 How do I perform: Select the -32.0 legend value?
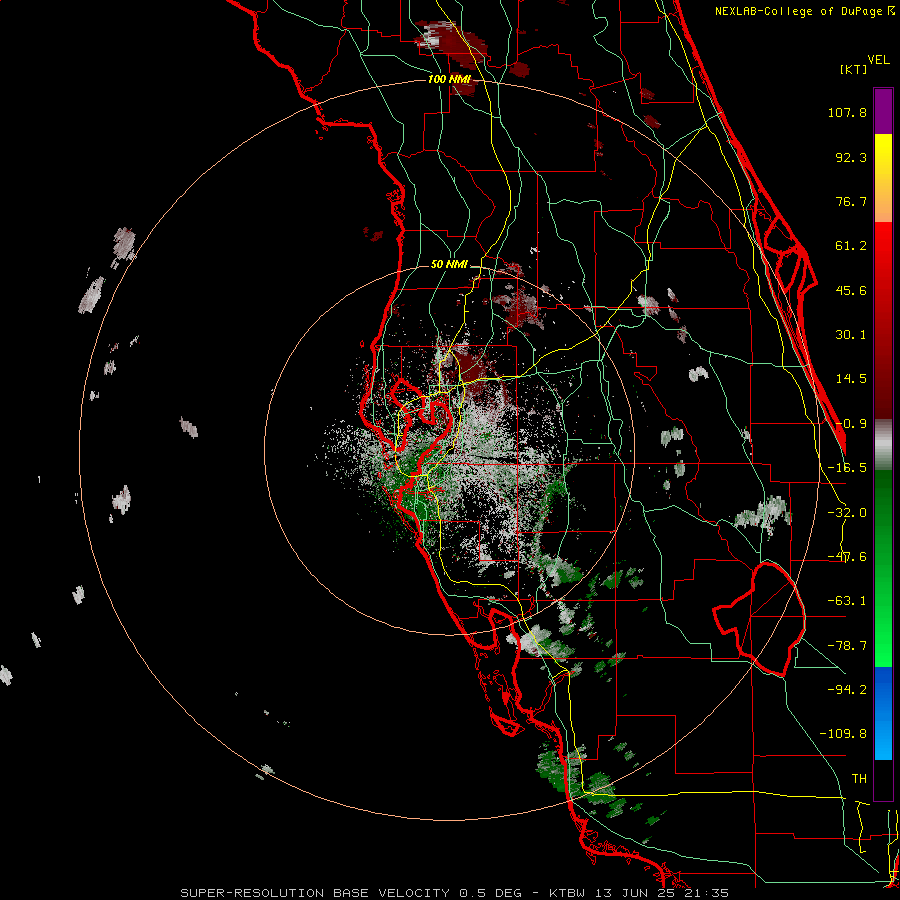coord(847,513)
